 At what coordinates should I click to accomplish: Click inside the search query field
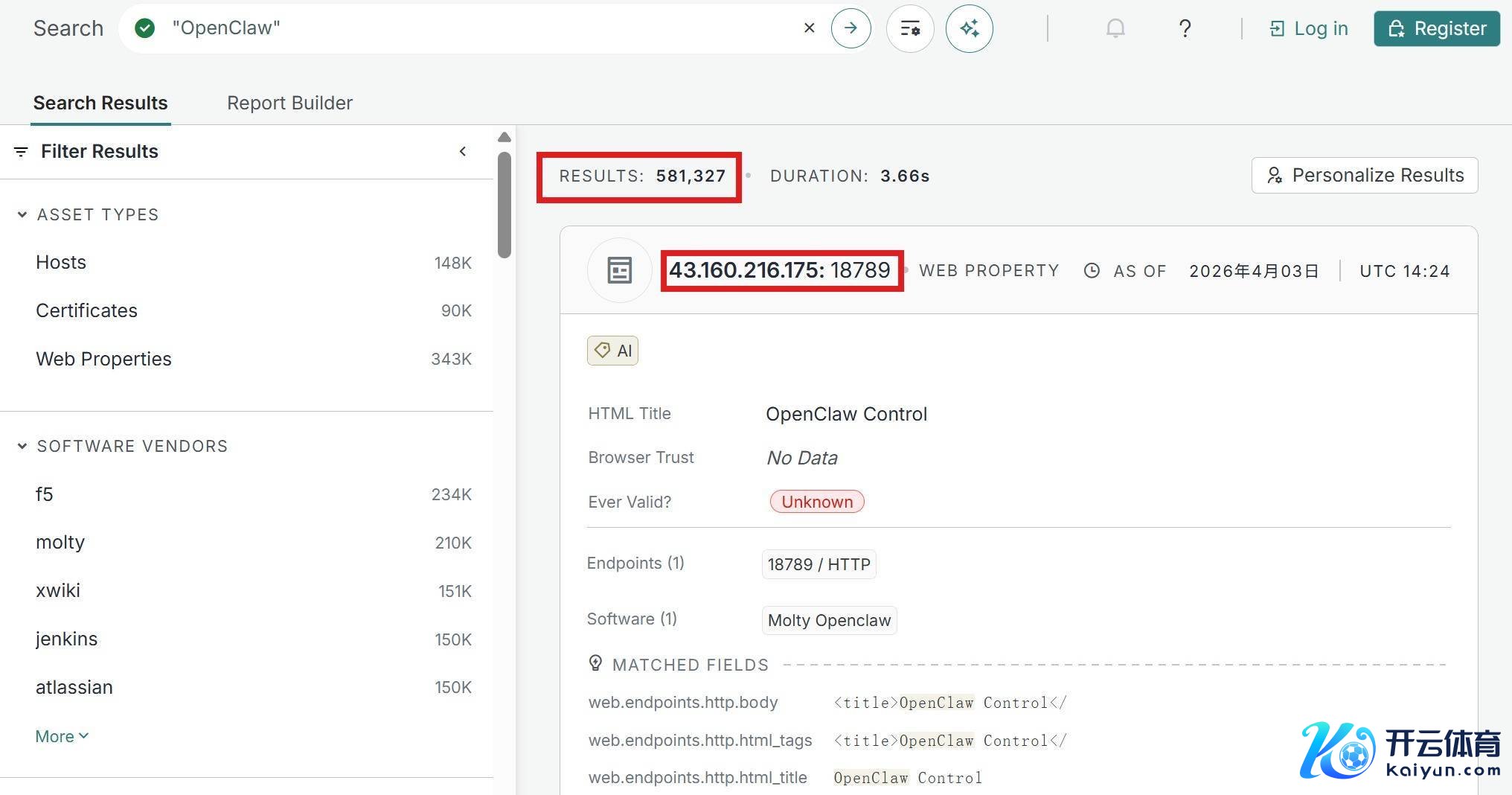(x=476, y=28)
